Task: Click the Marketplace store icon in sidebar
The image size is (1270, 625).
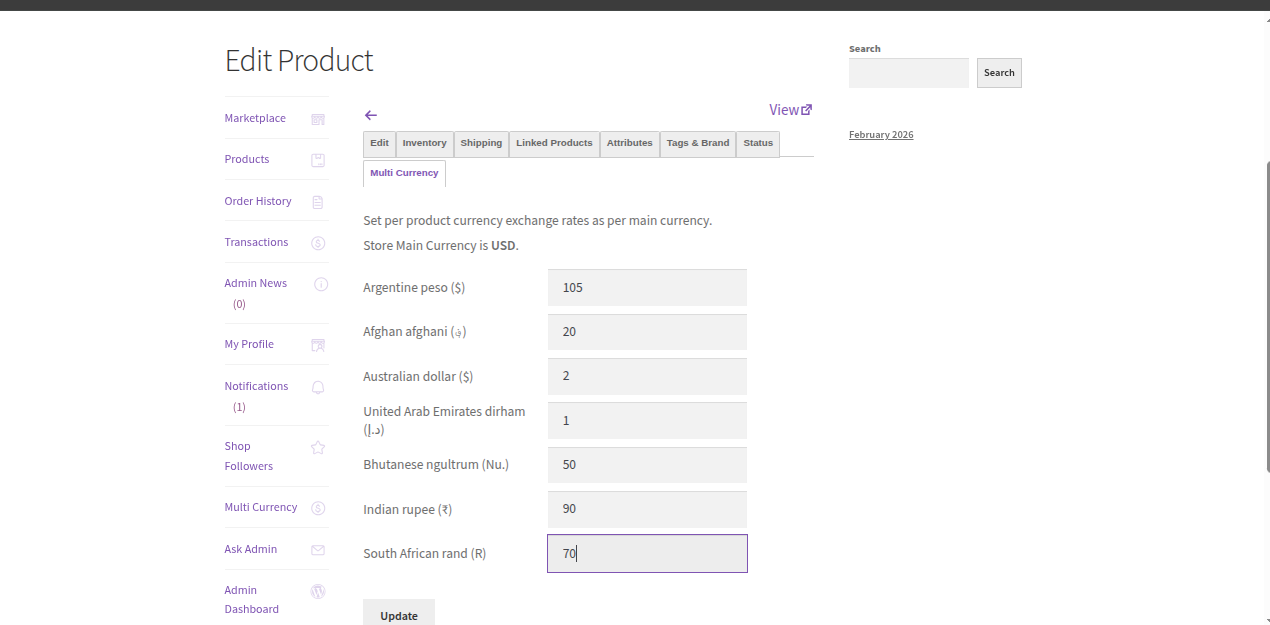Action: point(318,119)
